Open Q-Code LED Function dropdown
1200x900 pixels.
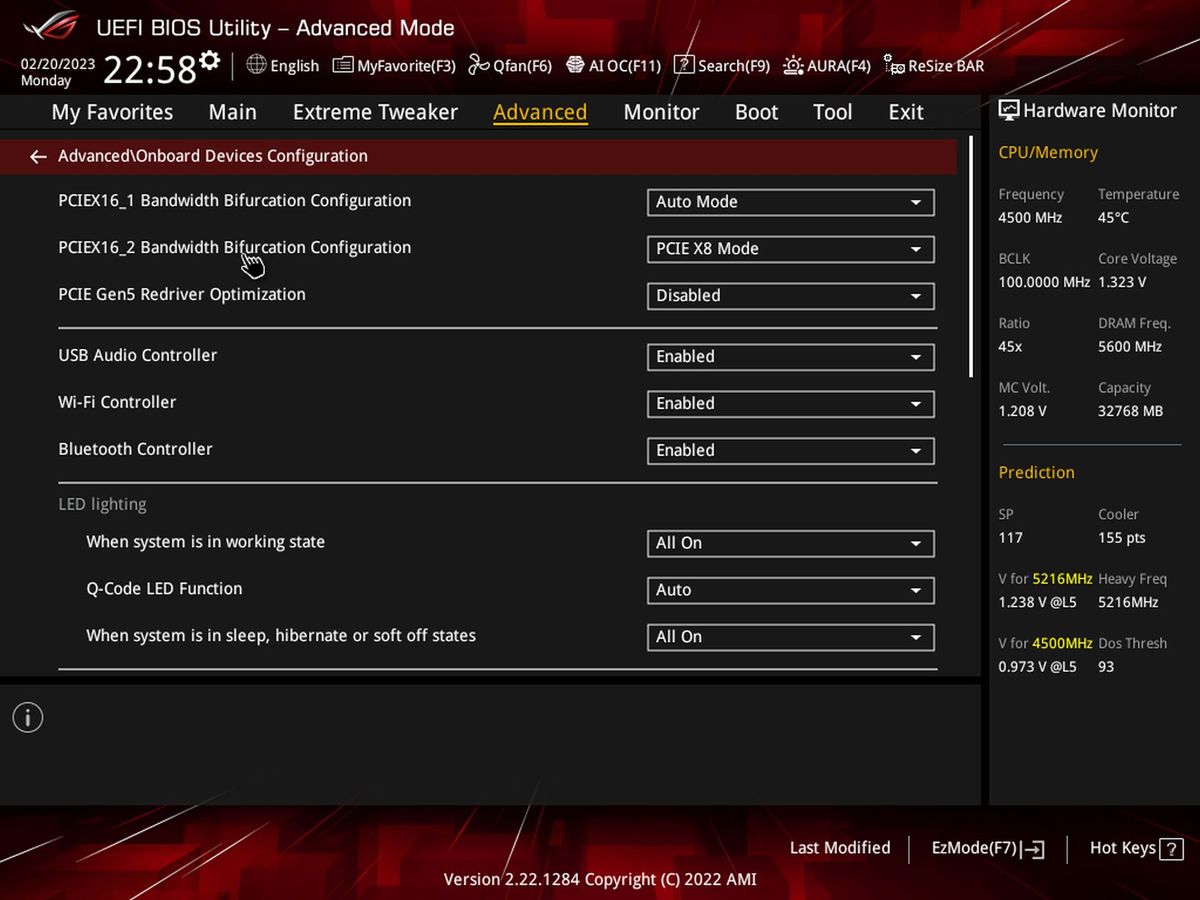click(790, 590)
